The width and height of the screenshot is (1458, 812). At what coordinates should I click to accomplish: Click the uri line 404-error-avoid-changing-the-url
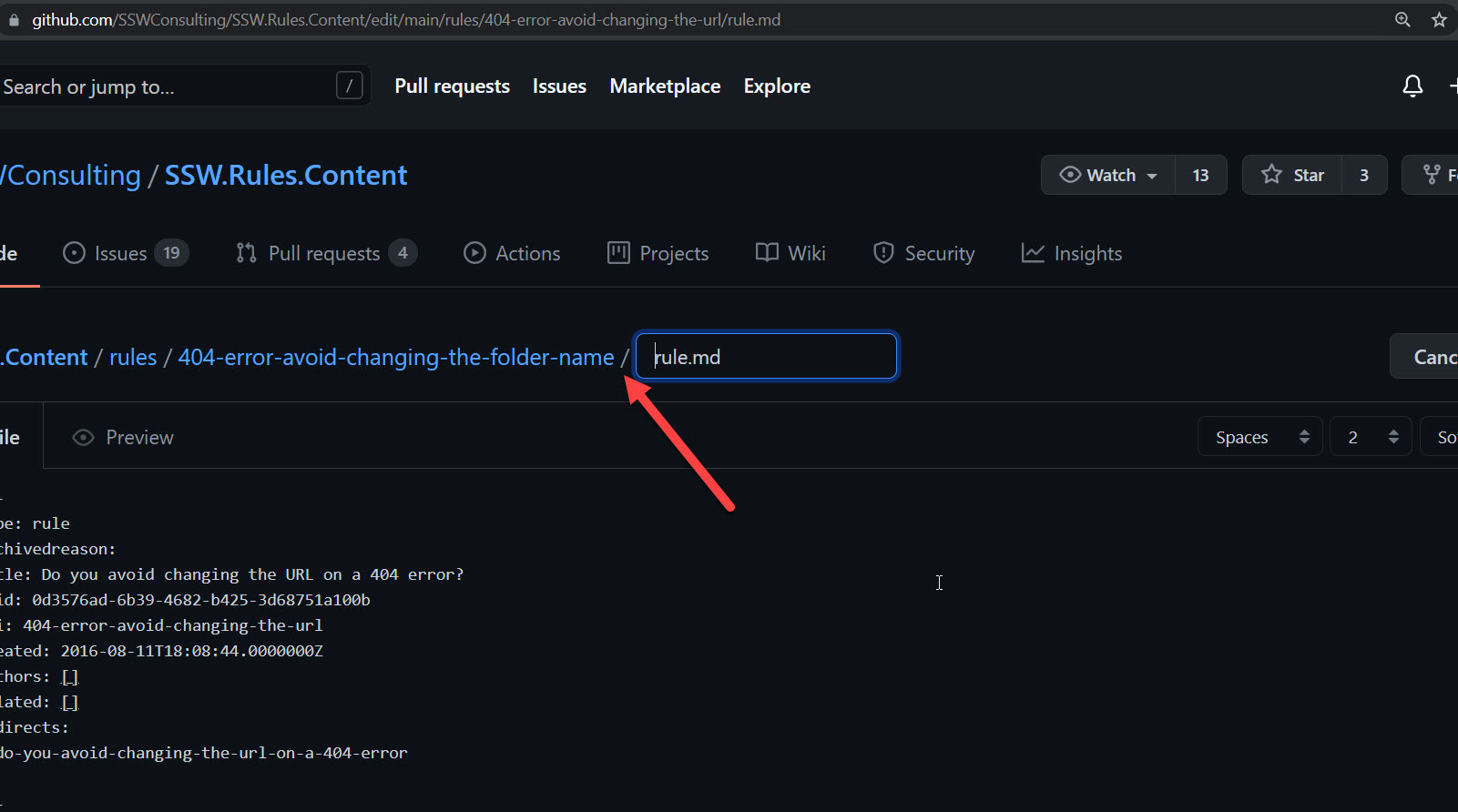[x=161, y=625]
